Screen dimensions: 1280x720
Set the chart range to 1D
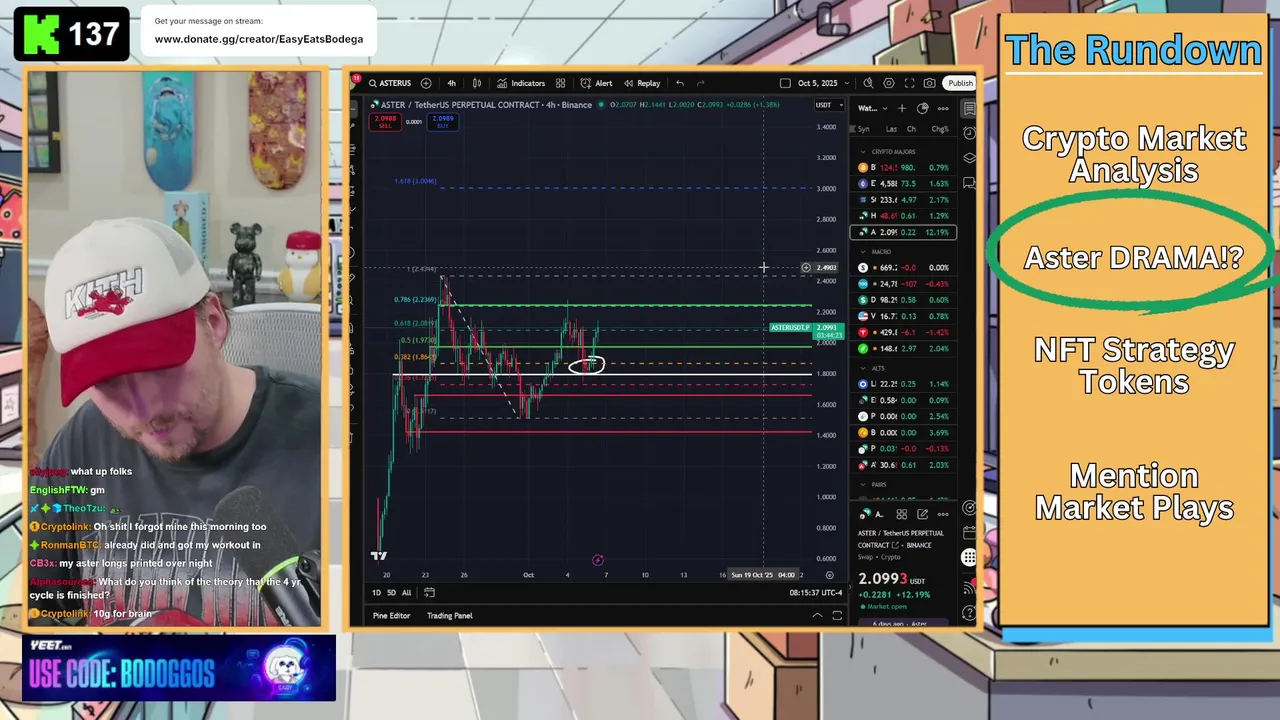[377, 592]
